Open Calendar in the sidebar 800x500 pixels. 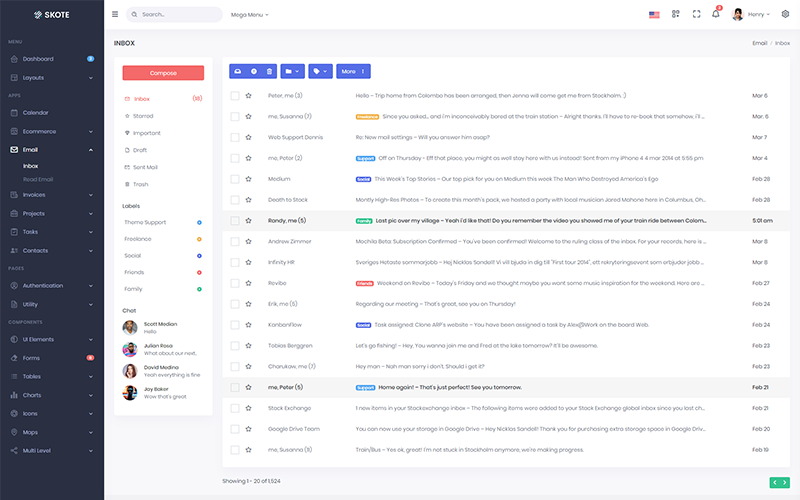click(36, 112)
